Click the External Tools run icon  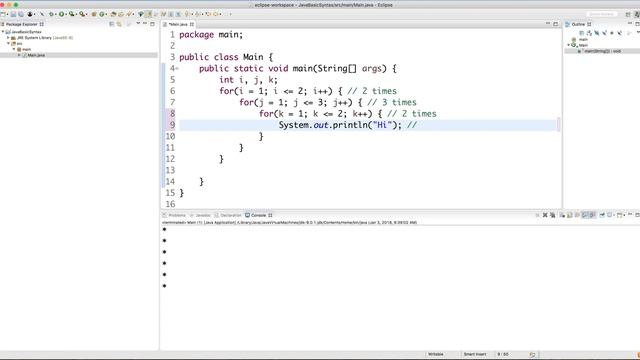82,14
